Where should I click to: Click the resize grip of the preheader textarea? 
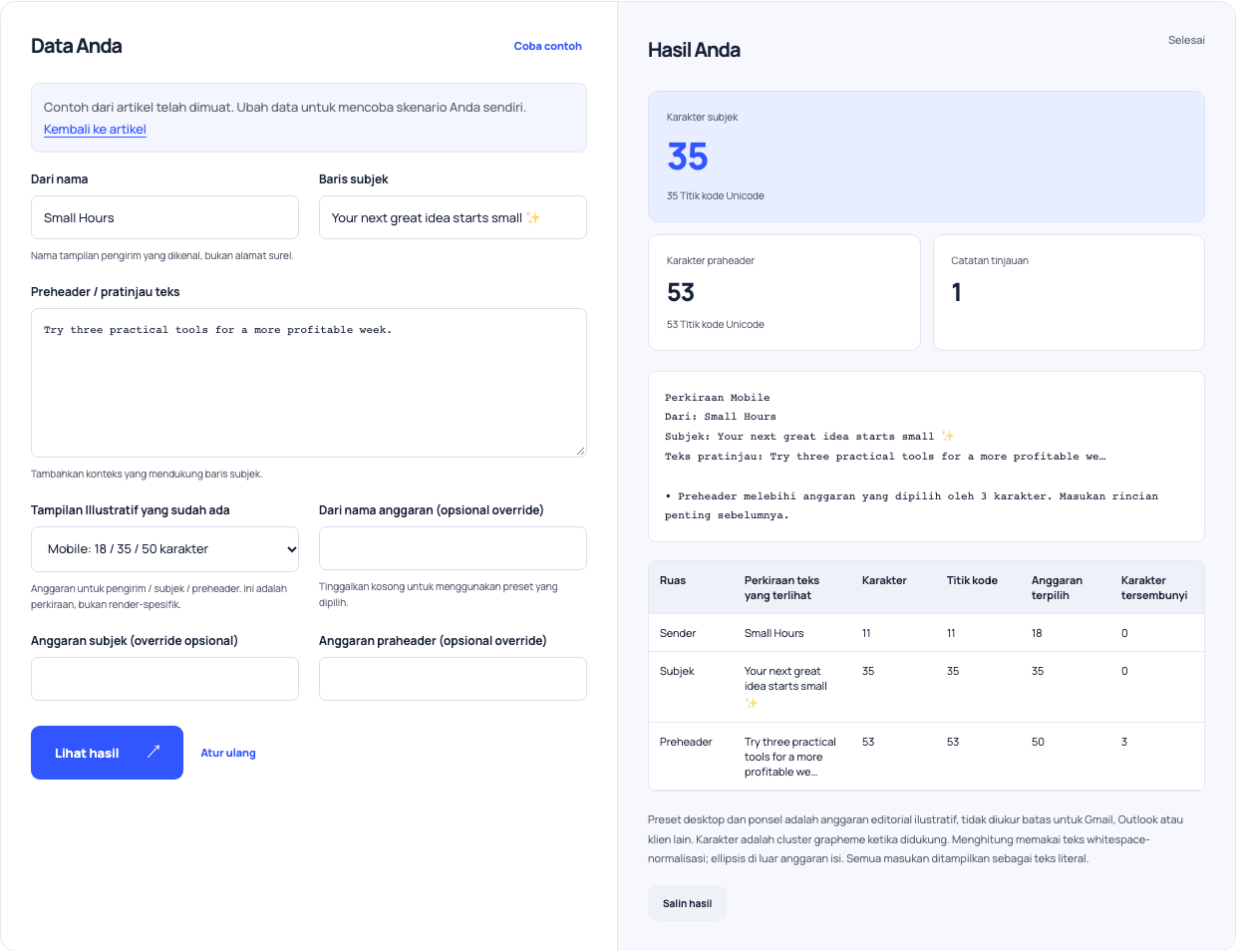tap(580, 451)
